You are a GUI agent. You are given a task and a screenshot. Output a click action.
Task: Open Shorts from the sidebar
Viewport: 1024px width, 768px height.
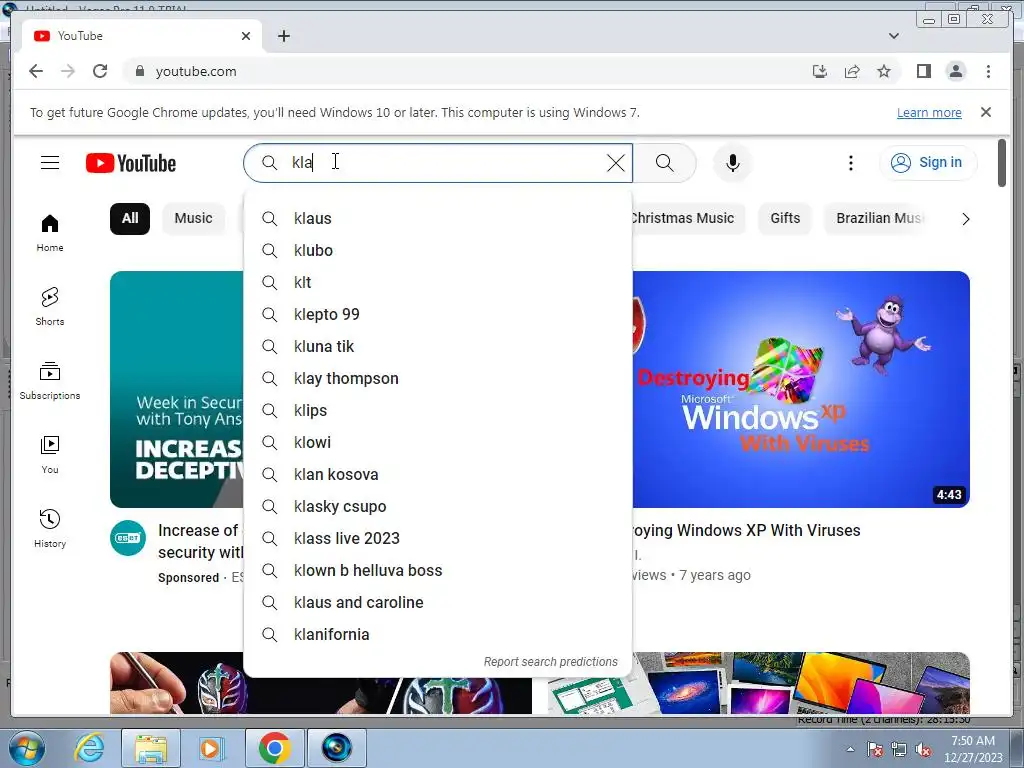(x=50, y=306)
